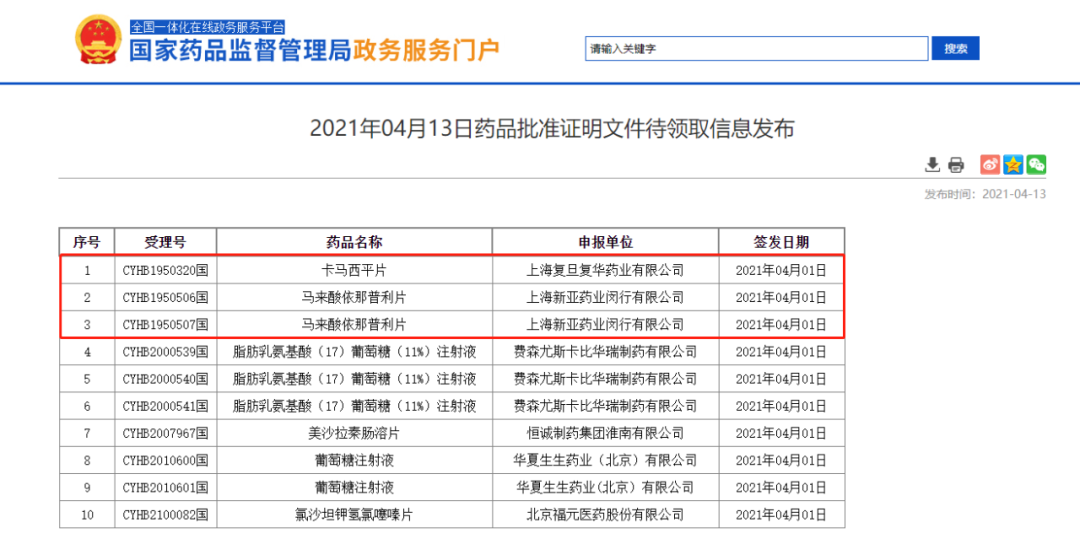Click drug name 氯沙坦钾氢氯噻嗪片

[354, 514]
